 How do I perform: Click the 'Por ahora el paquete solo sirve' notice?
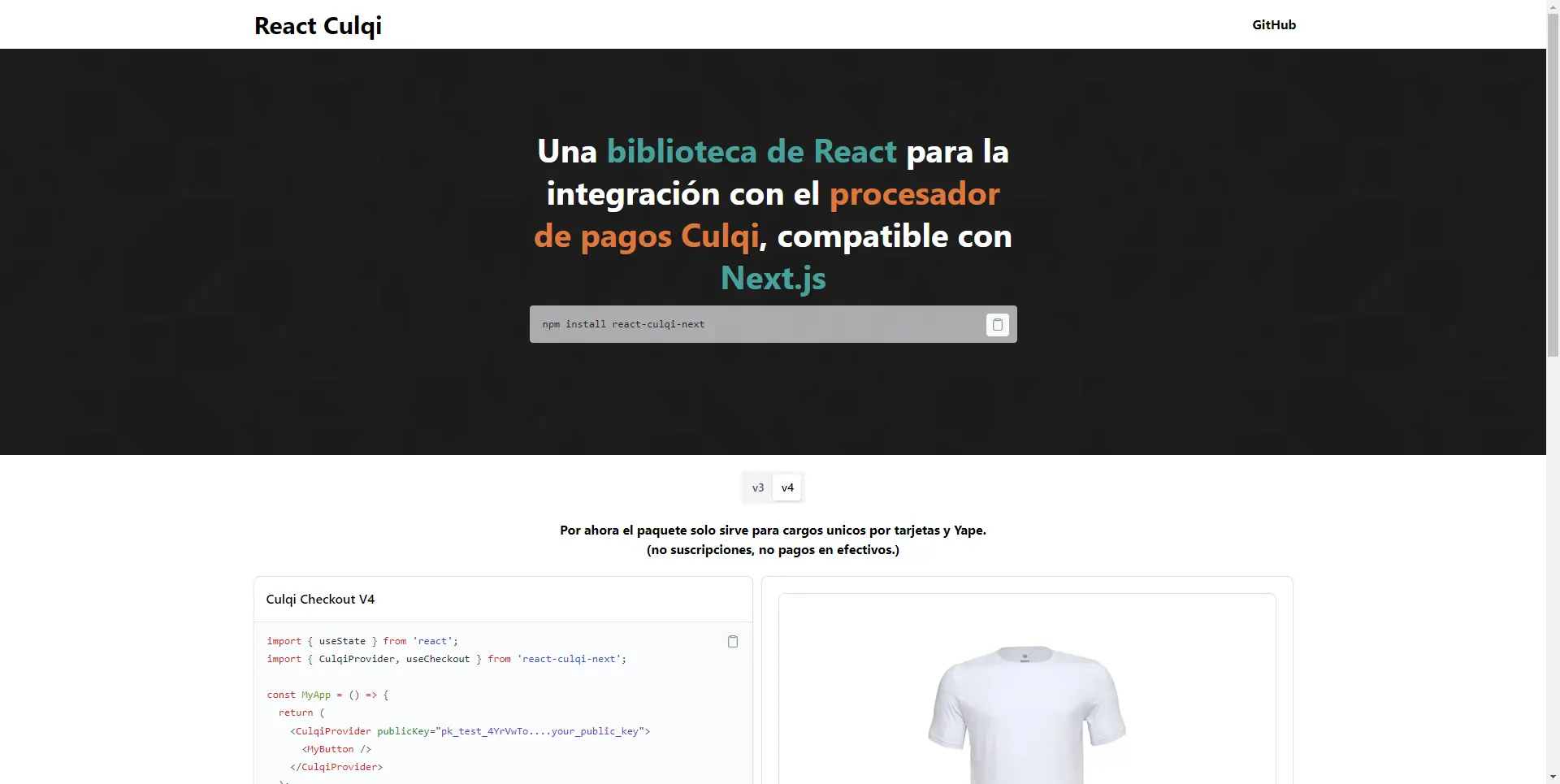pyautogui.click(x=773, y=531)
